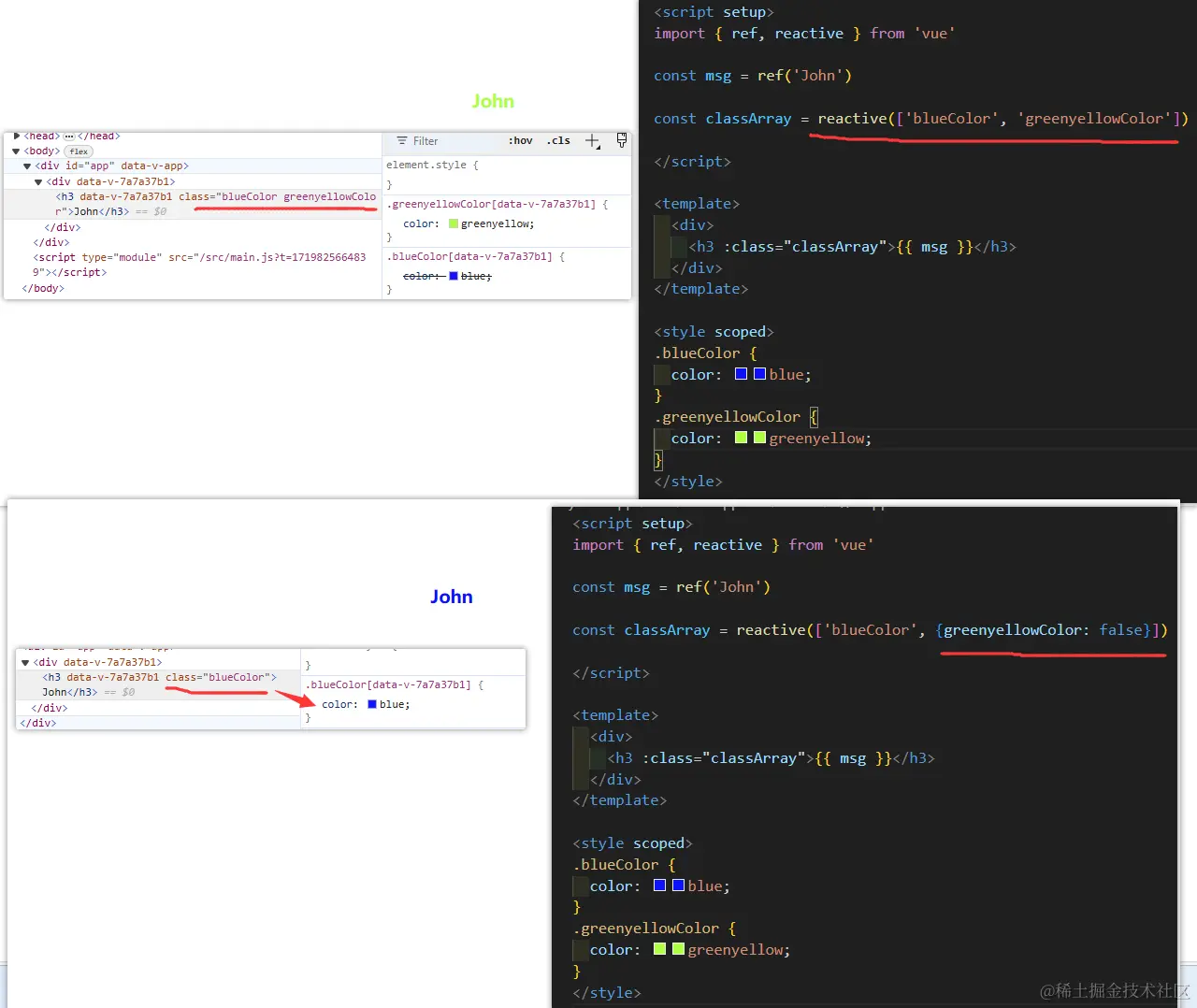Click the .greenyellowColor[data-v-7a7a37b1] selector in top styles

[x=492, y=204]
